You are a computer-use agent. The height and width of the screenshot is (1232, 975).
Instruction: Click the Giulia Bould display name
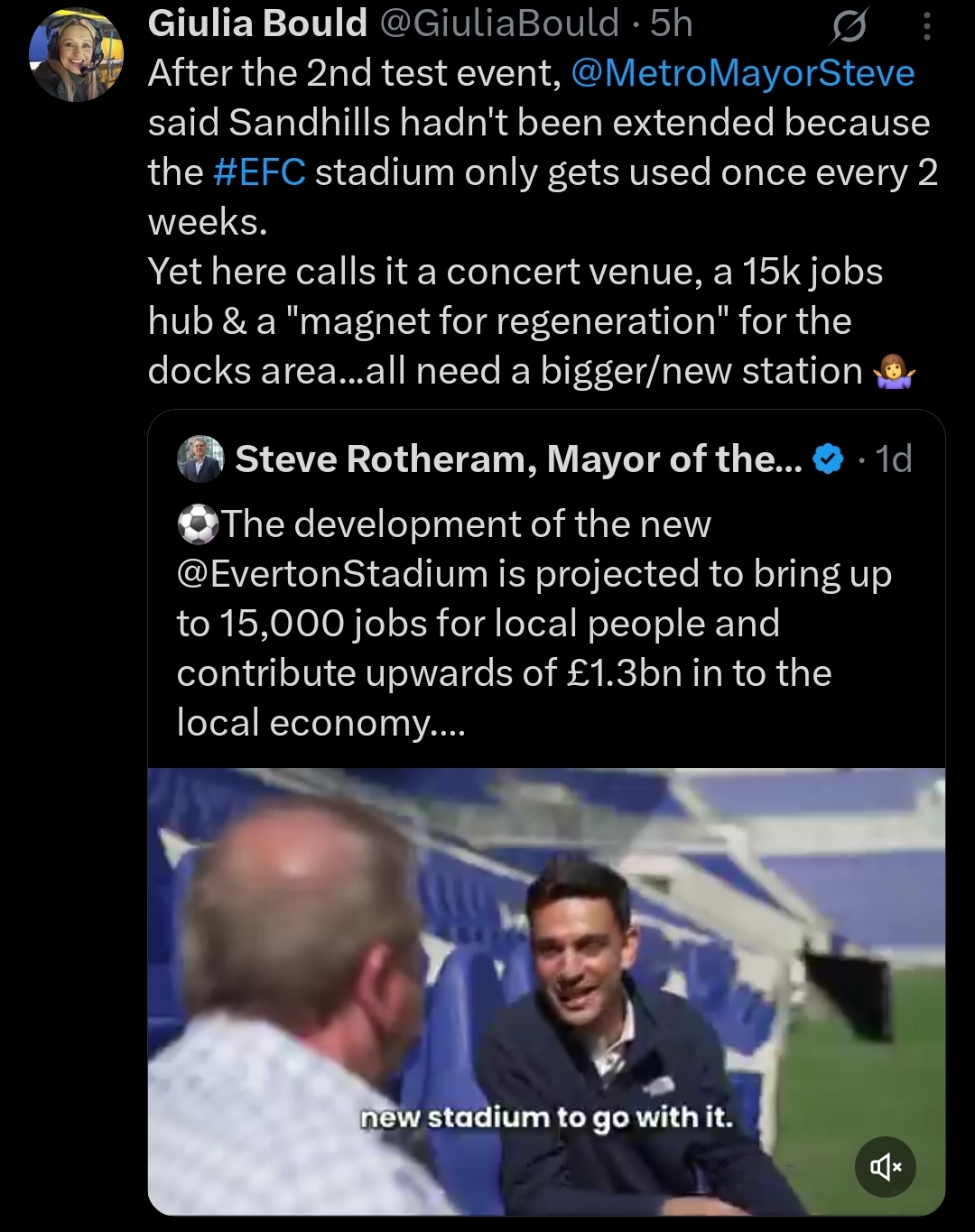click(257, 23)
